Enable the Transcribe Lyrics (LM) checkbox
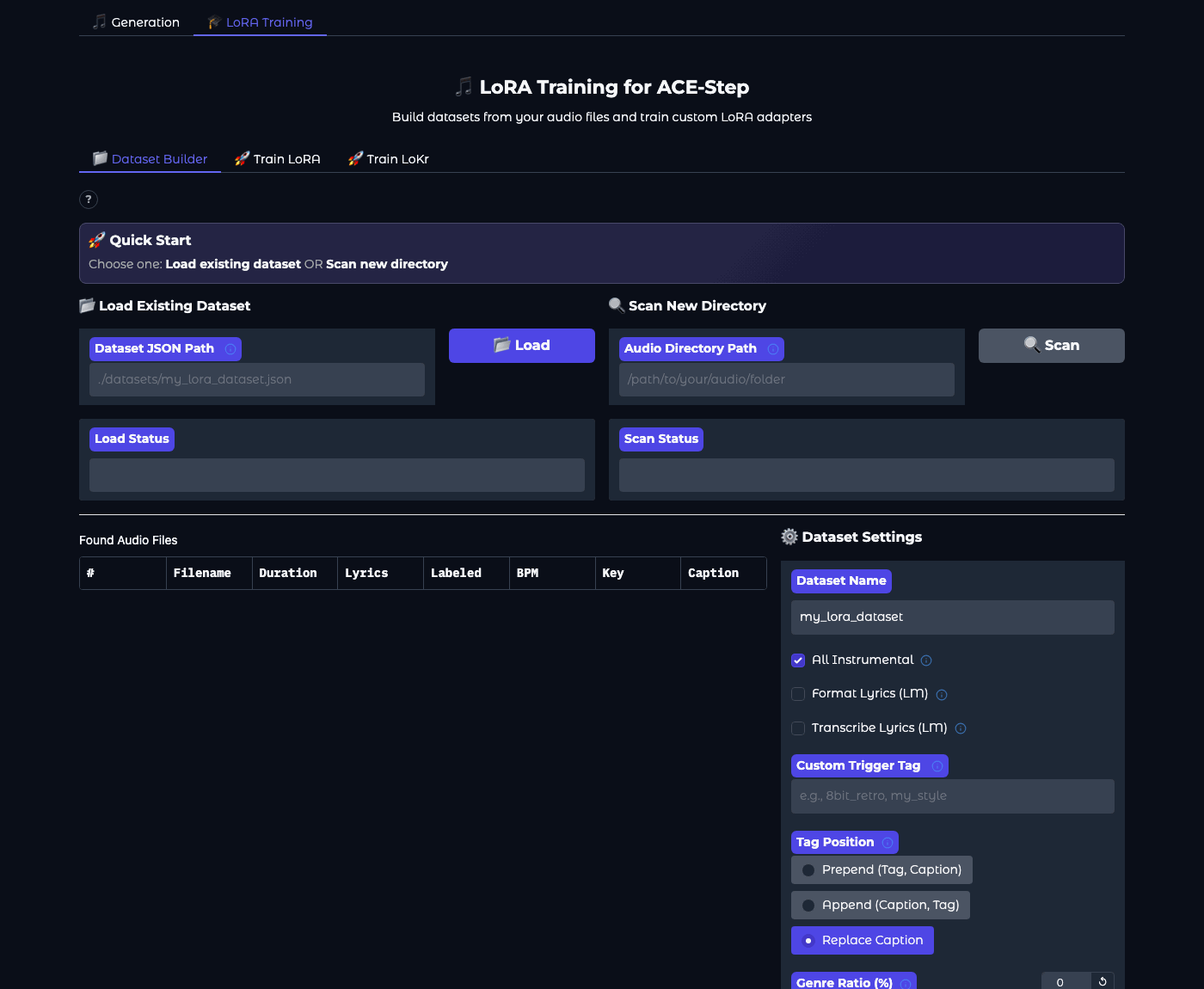The height and width of the screenshot is (989, 1204). coord(798,728)
